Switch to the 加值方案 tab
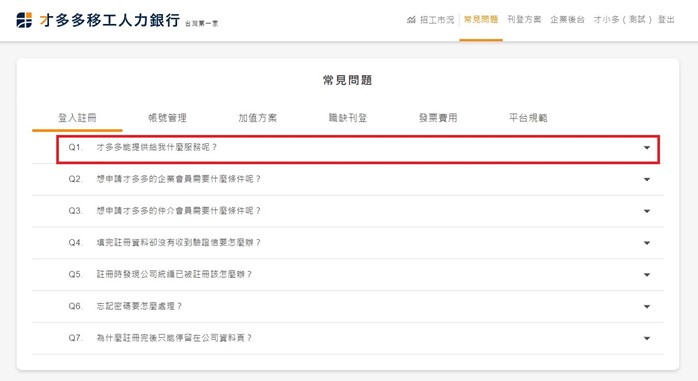 pos(258,118)
